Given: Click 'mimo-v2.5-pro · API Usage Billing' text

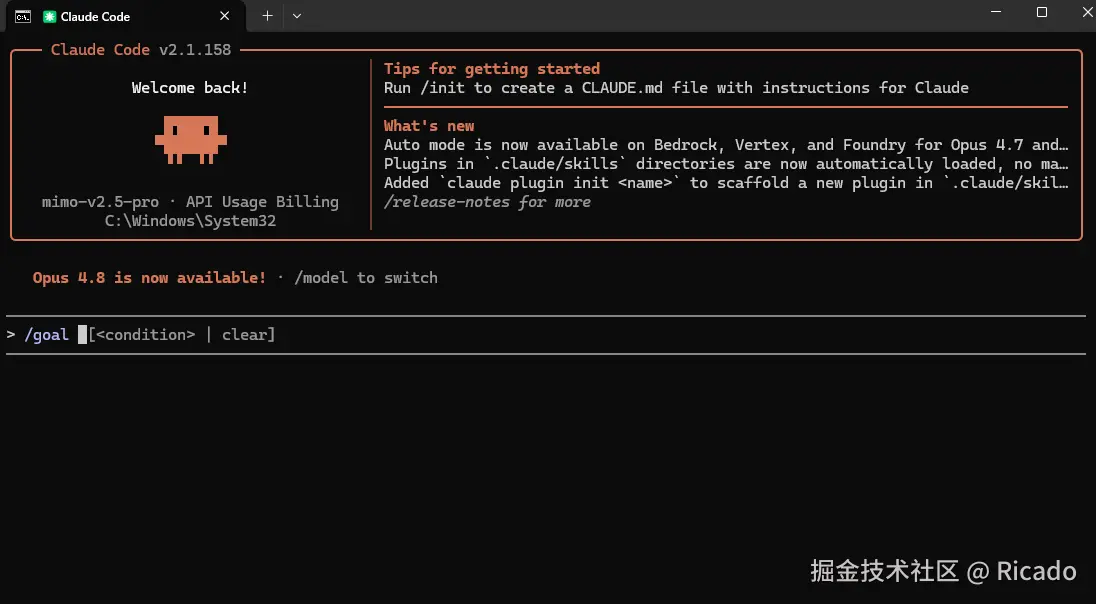Looking at the screenshot, I should pyautogui.click(x=190, y=202).
